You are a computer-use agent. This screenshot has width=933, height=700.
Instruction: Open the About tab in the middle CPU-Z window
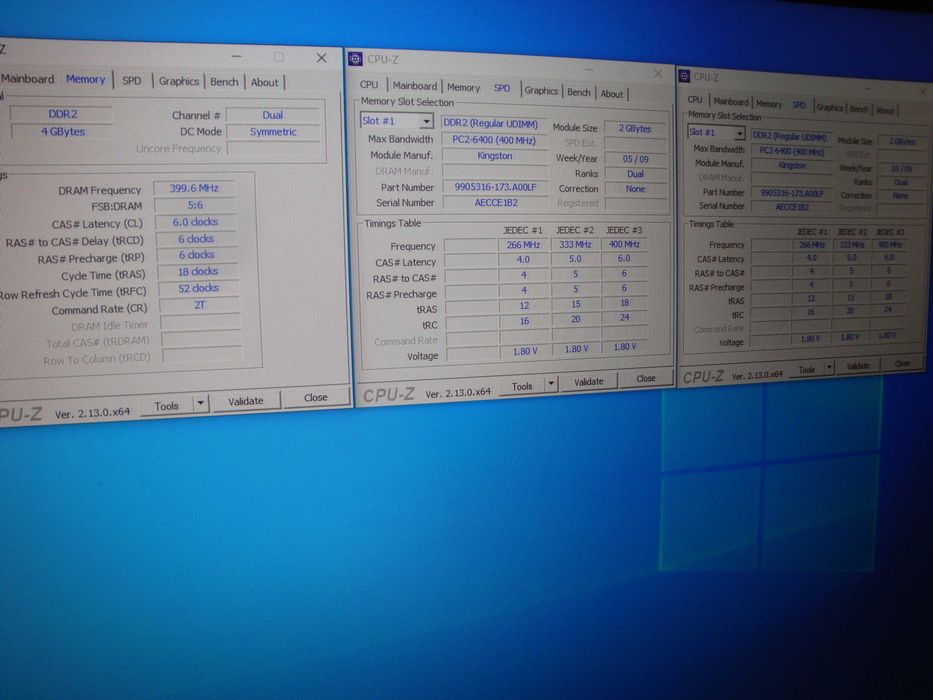point(611,93)
